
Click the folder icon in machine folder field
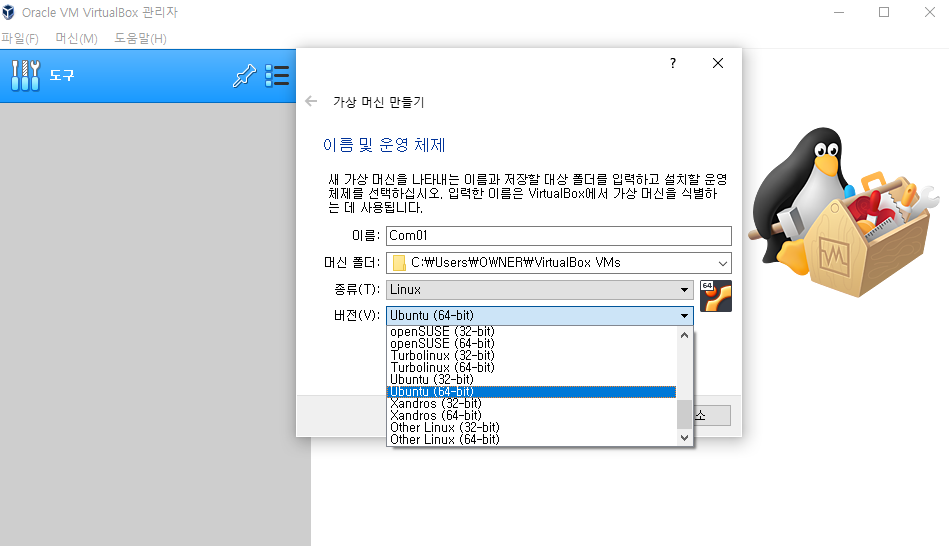399,263
